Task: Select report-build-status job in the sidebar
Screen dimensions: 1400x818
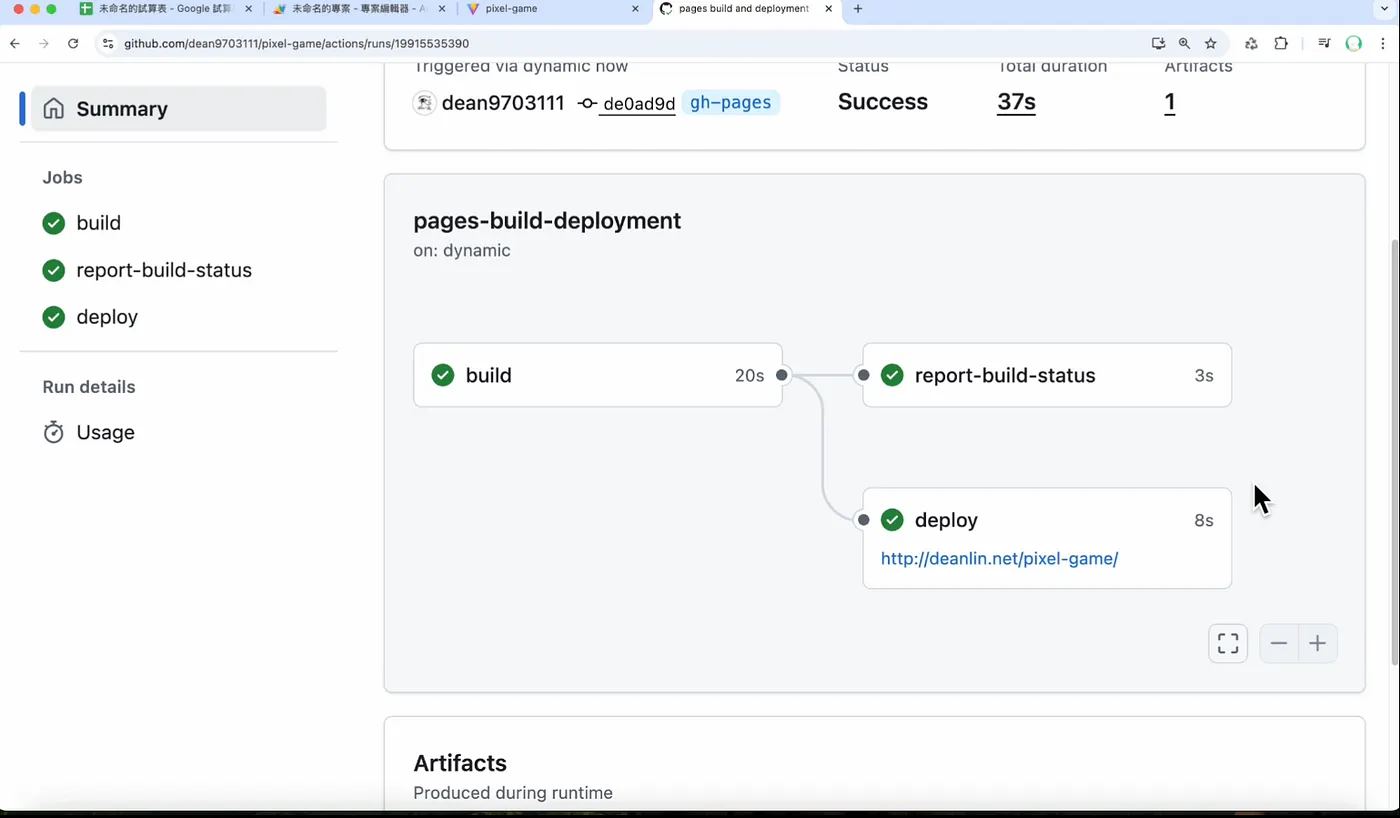Action: [x=164, y=270]
